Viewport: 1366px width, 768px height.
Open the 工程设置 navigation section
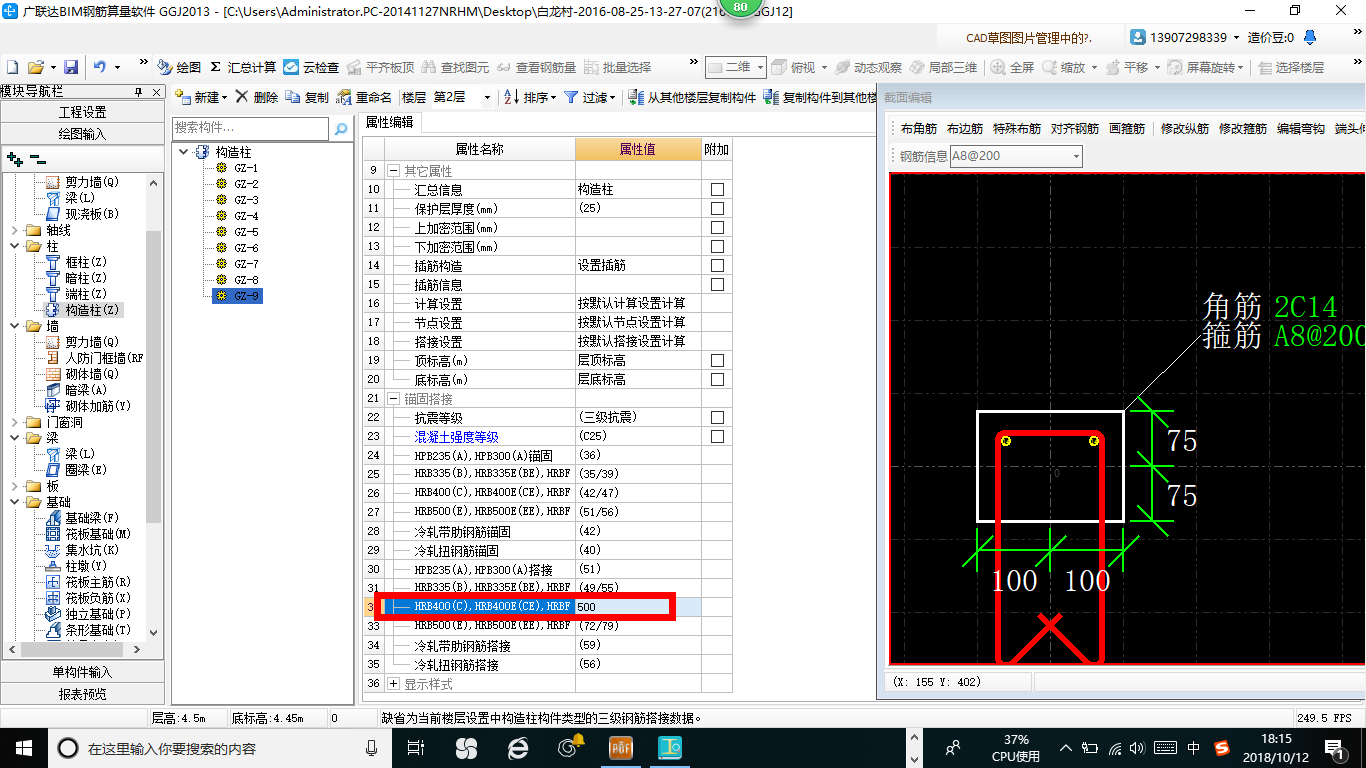(x=82, y=112)
